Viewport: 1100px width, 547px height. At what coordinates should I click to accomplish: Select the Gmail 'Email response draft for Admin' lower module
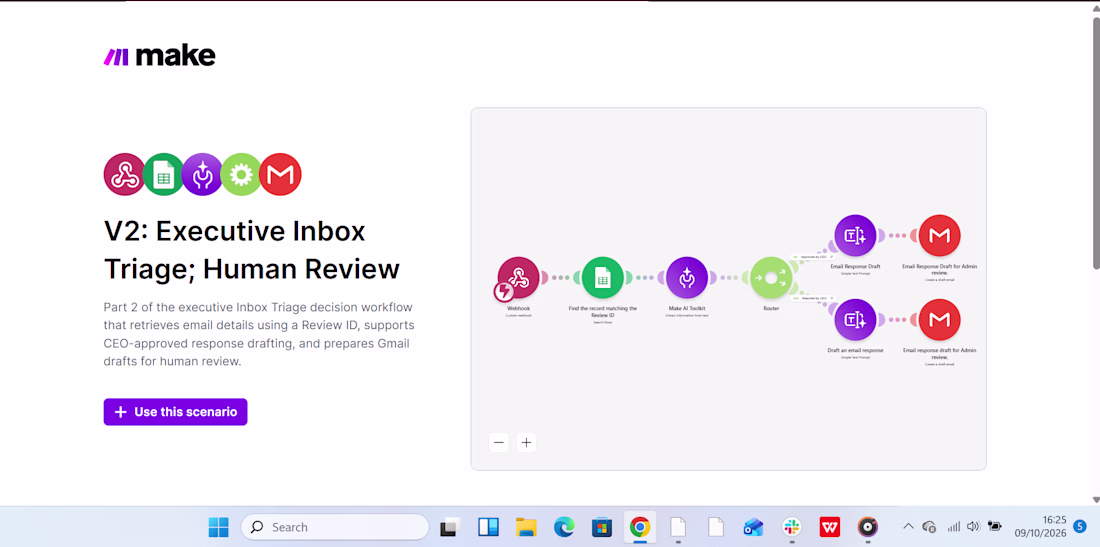pyautogui.click(x=939, y=320)
